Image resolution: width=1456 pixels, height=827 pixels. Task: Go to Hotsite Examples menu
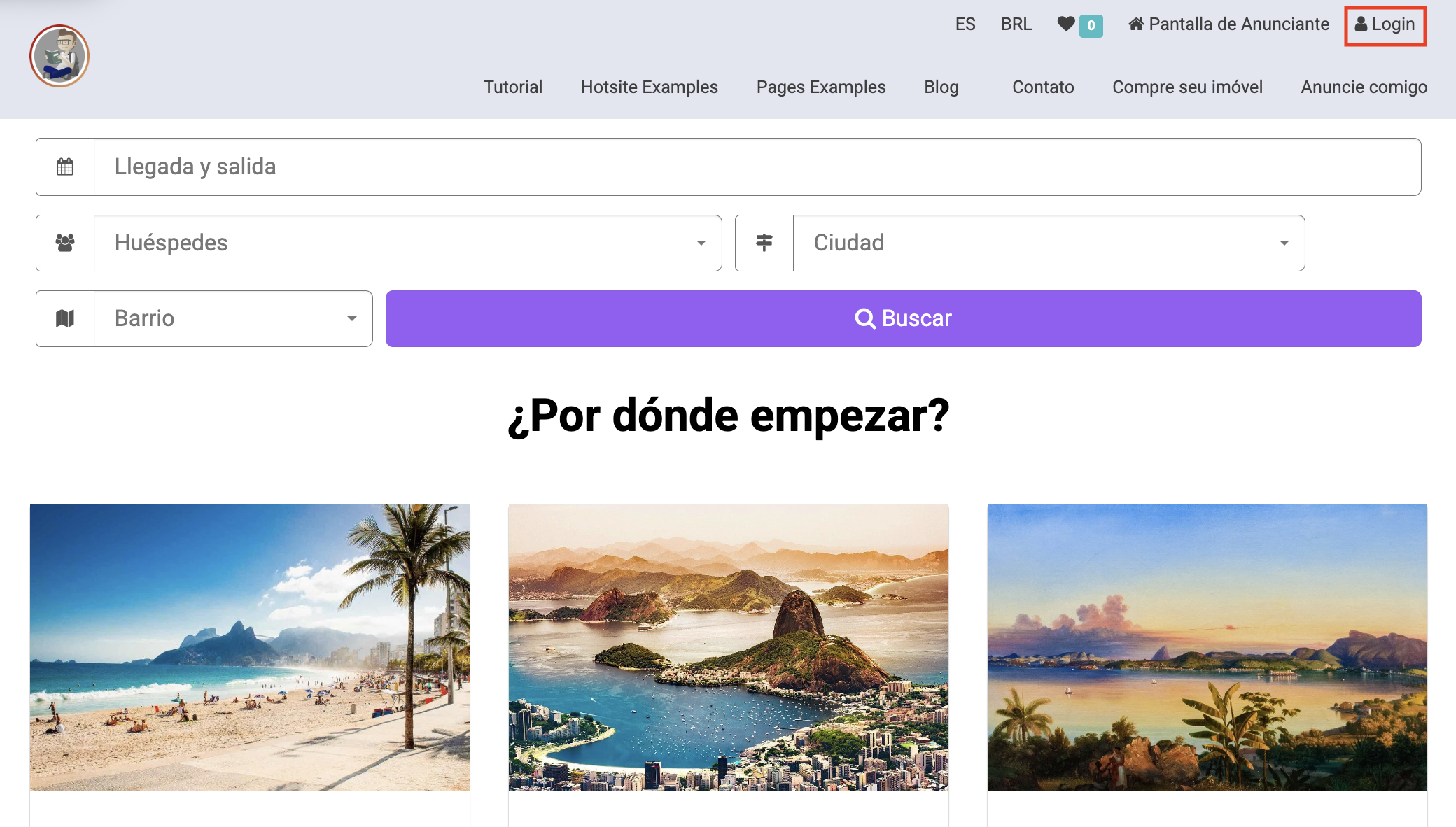pos(649,87)
